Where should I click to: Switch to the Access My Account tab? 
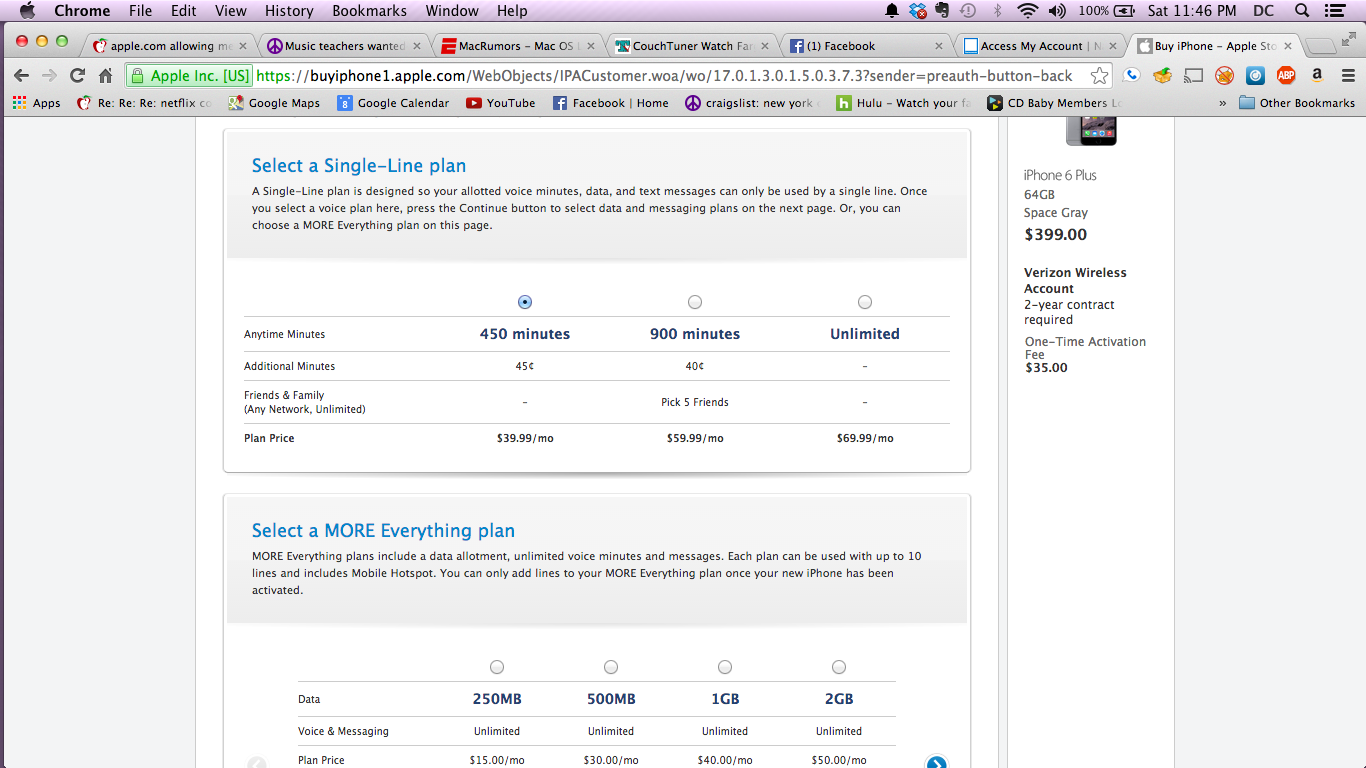click(x=1038, y=46)
